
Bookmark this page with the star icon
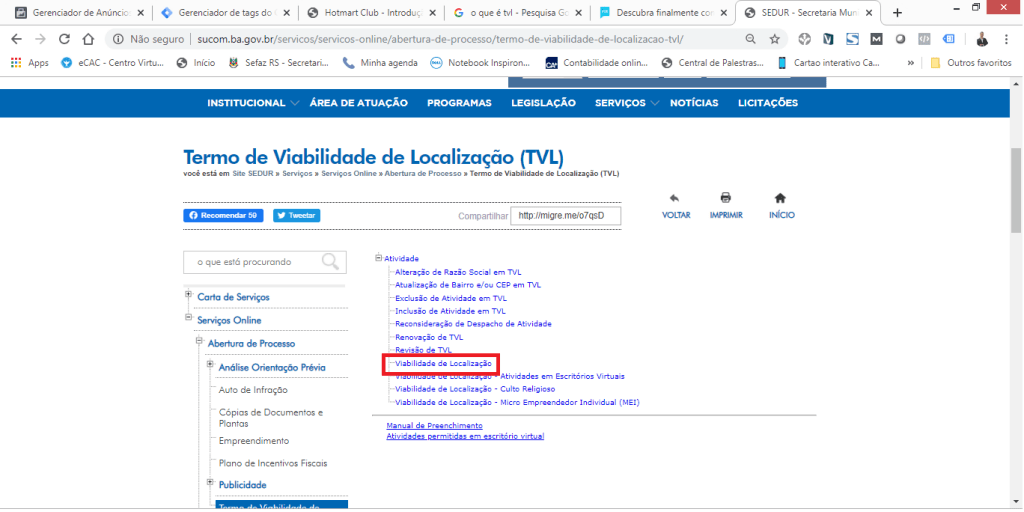click(775, 39)
